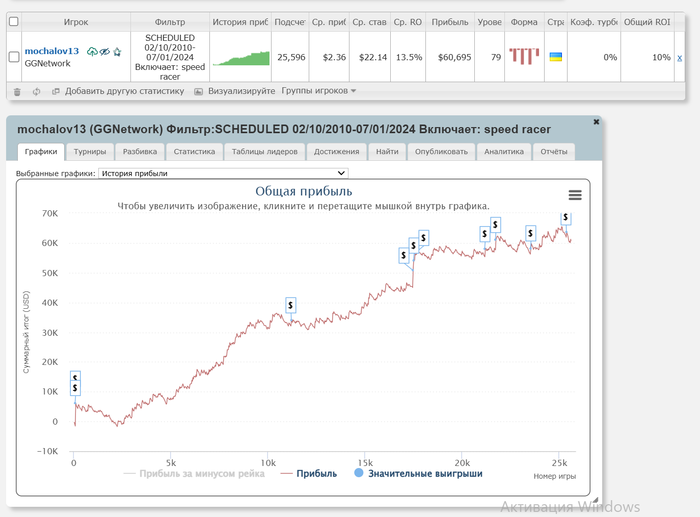Click the topmost $ marker near 25k games
The image size is (700, 517).
pos(566,217)
